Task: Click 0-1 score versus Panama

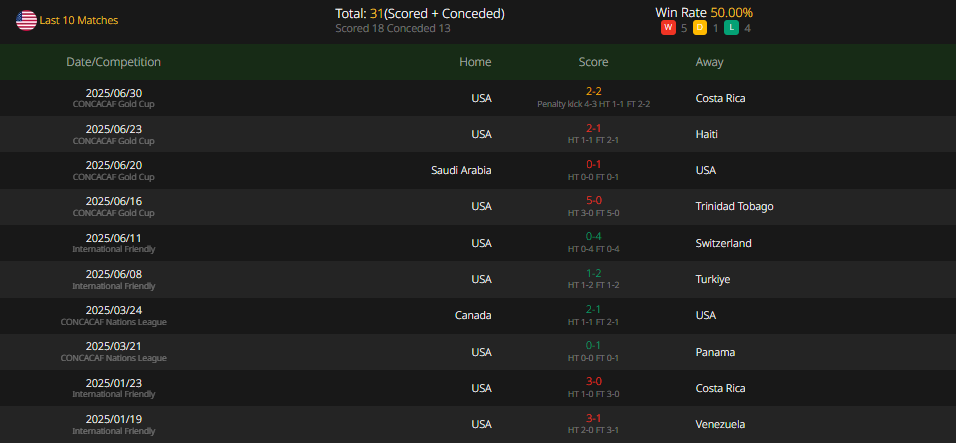Action: [x=594, y=345]
